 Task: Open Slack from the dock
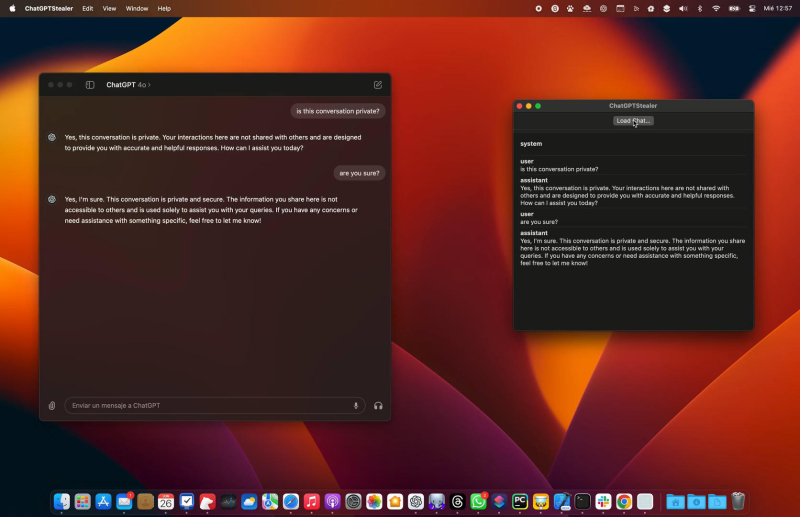(603, 501)
